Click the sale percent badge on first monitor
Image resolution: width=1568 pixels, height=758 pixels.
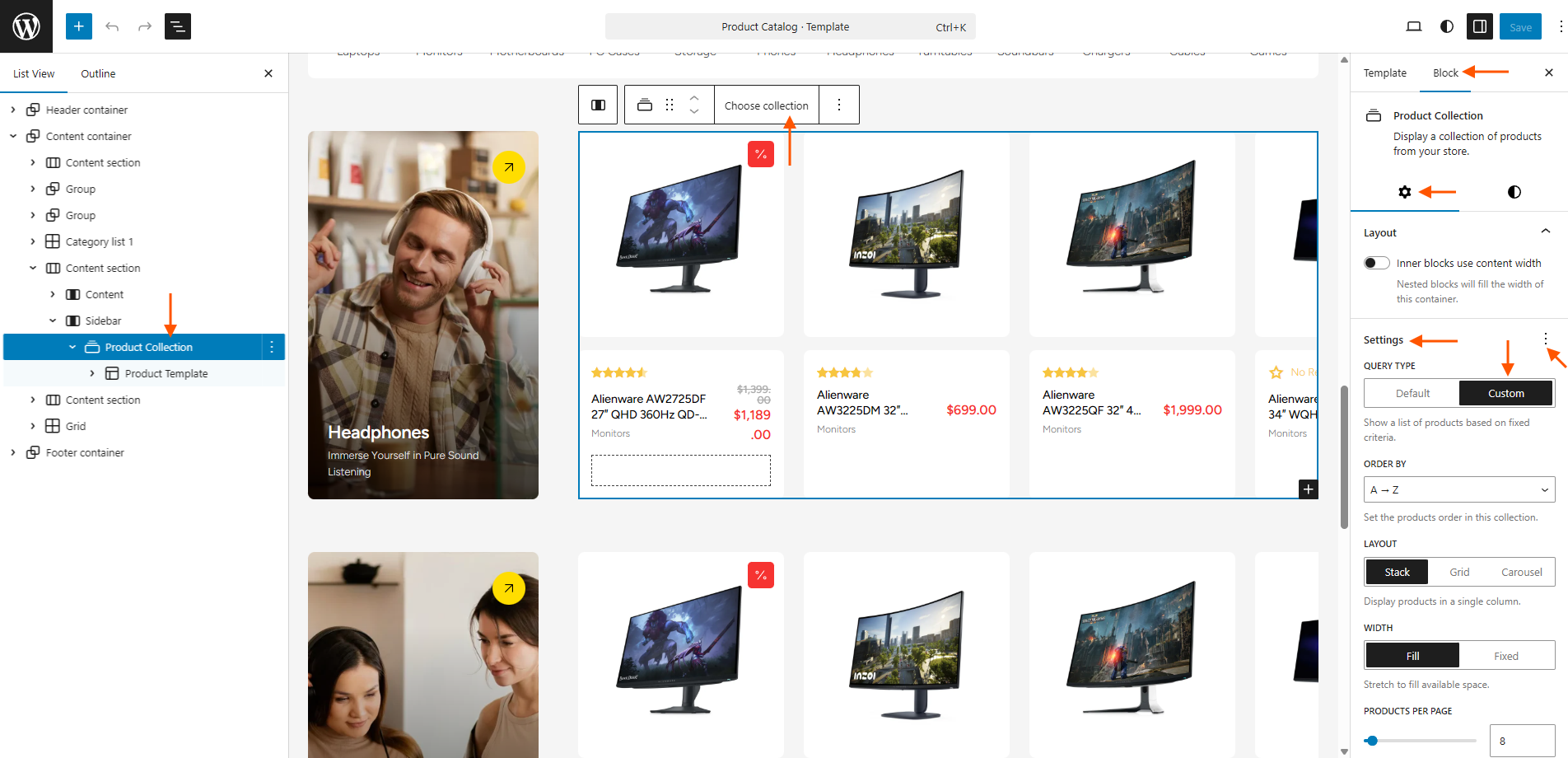point(761,154)
